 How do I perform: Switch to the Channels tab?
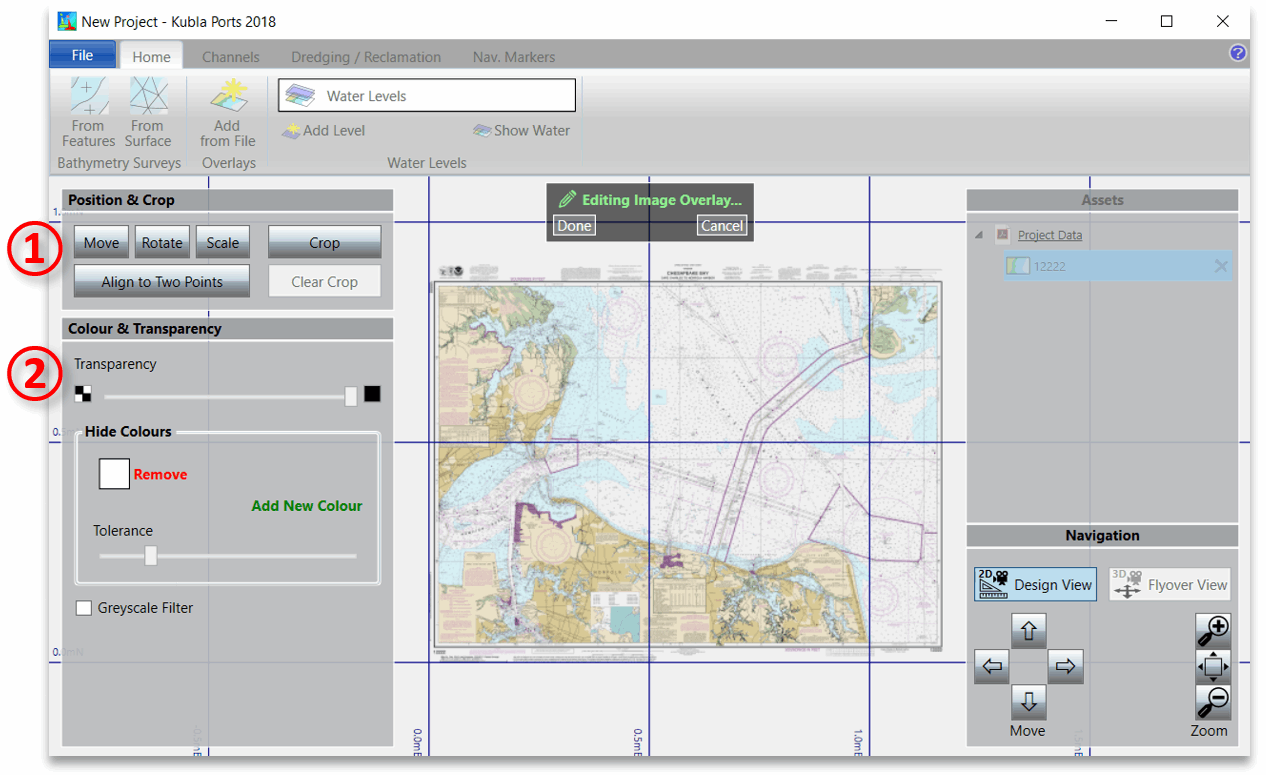point(230,57)
